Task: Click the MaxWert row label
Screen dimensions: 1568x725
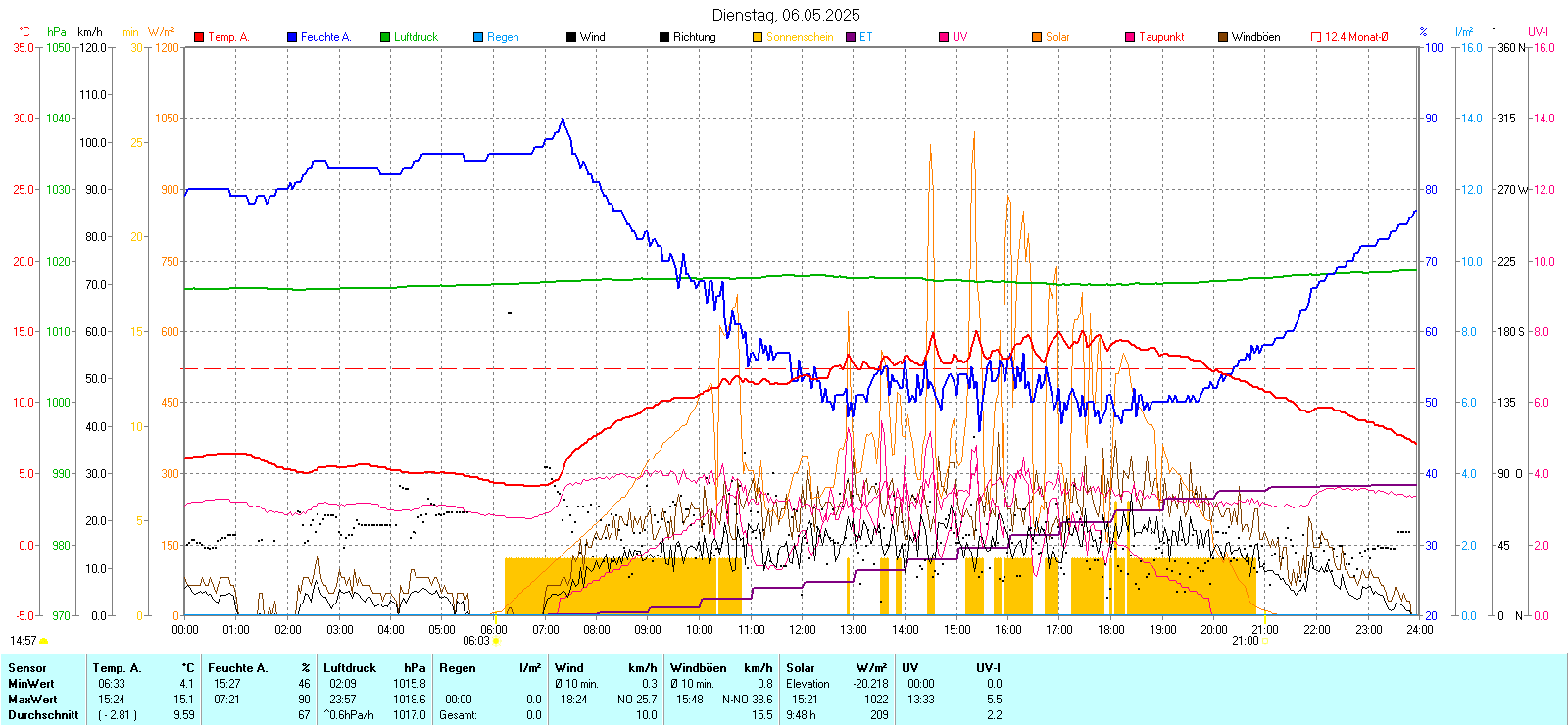Action: (x=32, y=700)
